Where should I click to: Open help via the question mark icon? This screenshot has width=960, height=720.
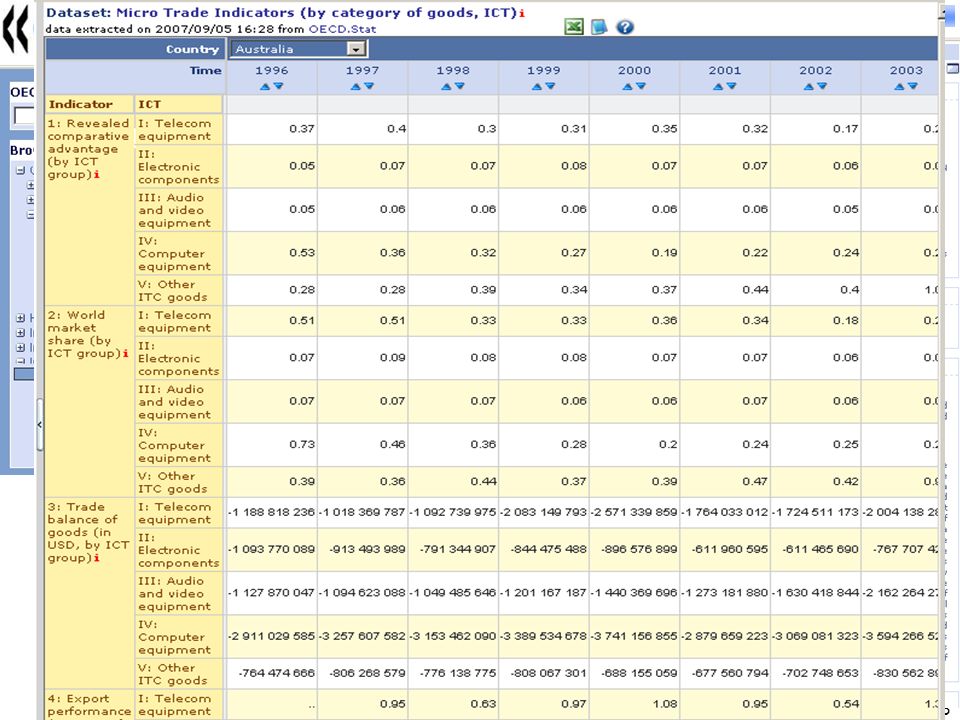(624, 27)
